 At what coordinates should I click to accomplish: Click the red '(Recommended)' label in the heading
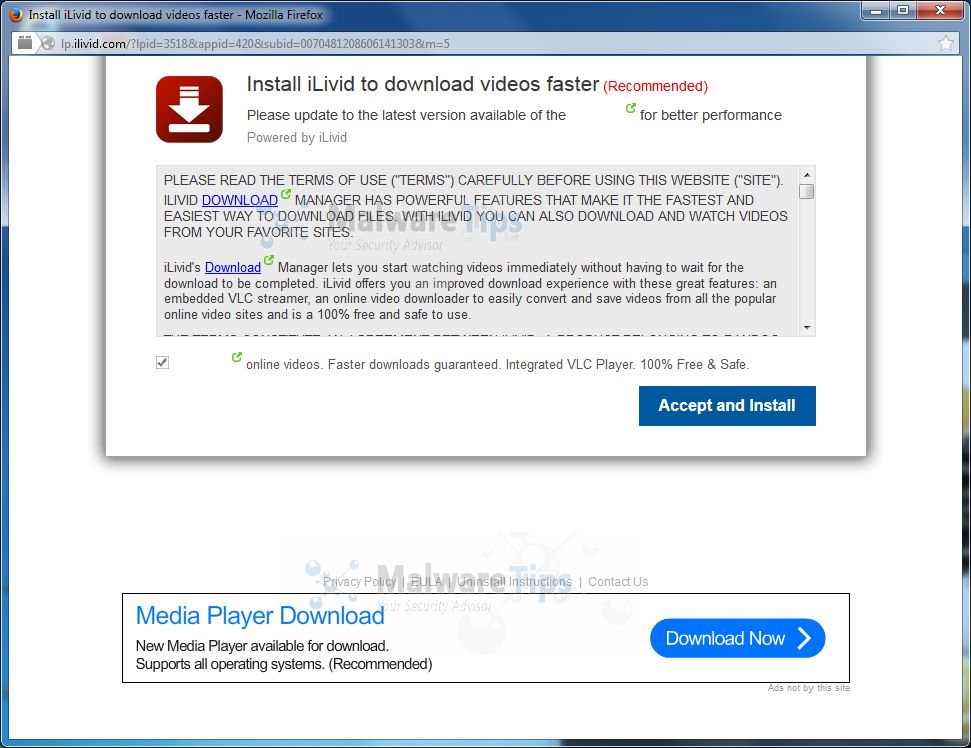click(x=655, y=86)
